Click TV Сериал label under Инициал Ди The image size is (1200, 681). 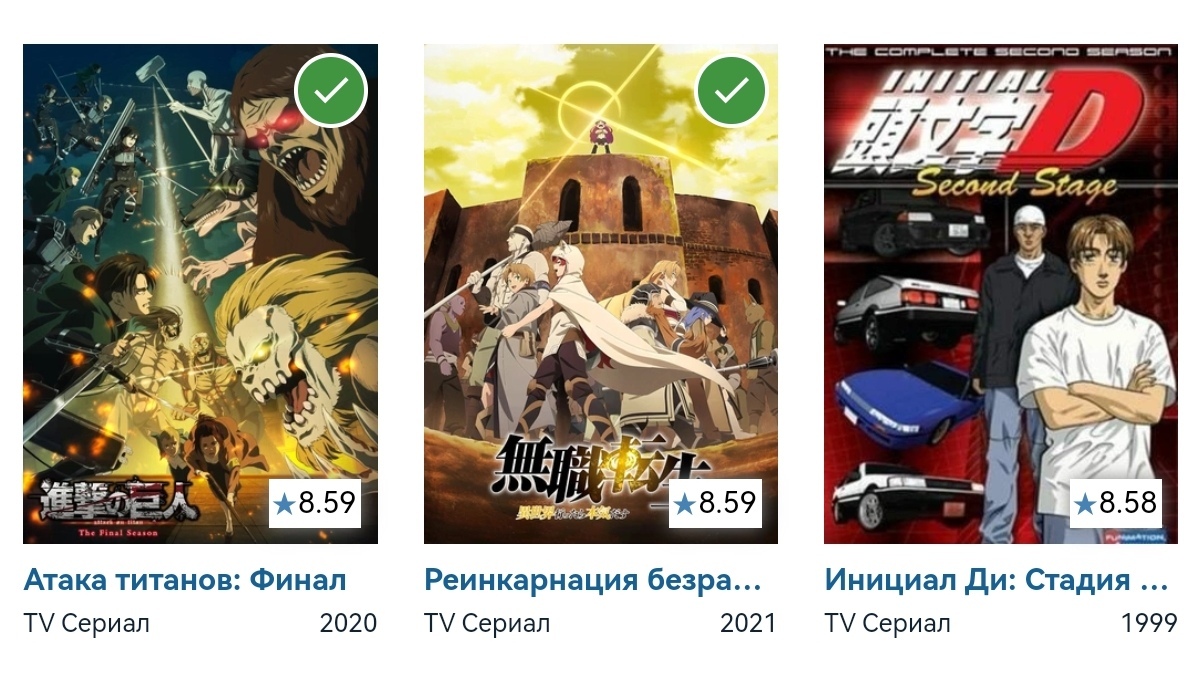887,624
